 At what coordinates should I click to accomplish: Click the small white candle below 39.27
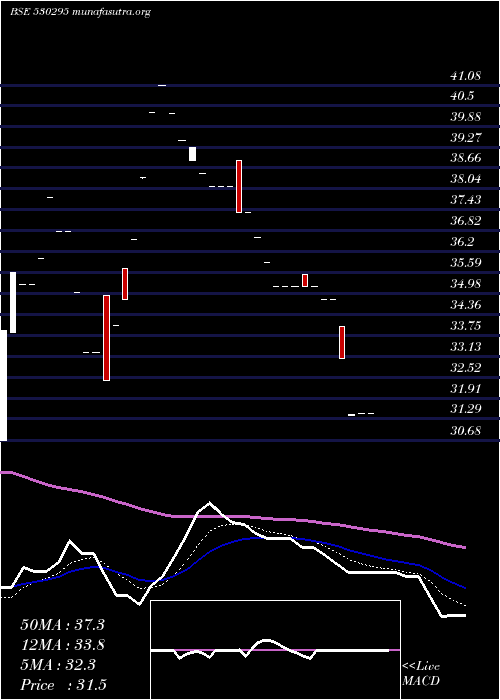tap(192, 154)
